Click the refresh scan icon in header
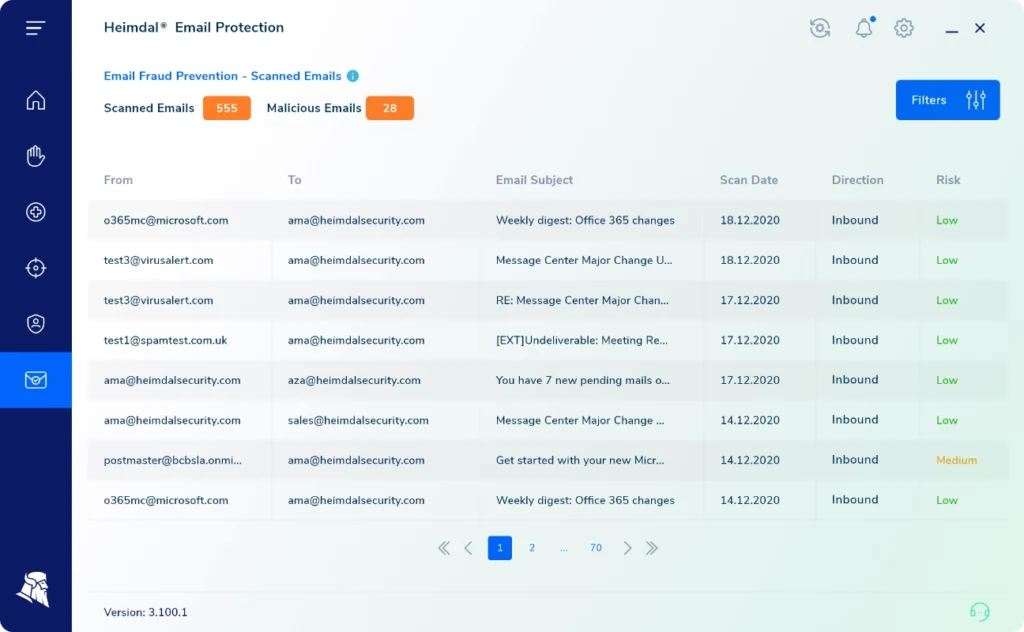Viewport: 1024px width, 632px height. (x=820, y=28)
